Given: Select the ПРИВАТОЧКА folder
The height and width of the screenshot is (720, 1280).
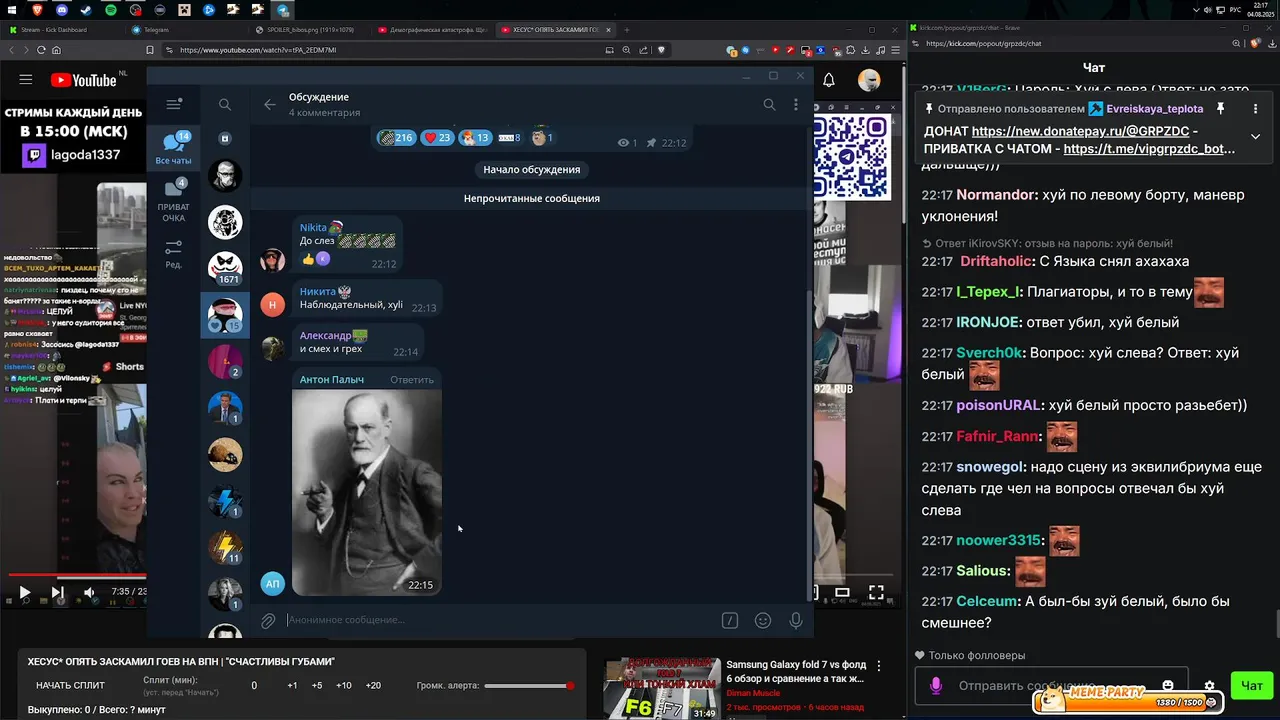Looking at the screenshot, I should click(x=174, y=200).
